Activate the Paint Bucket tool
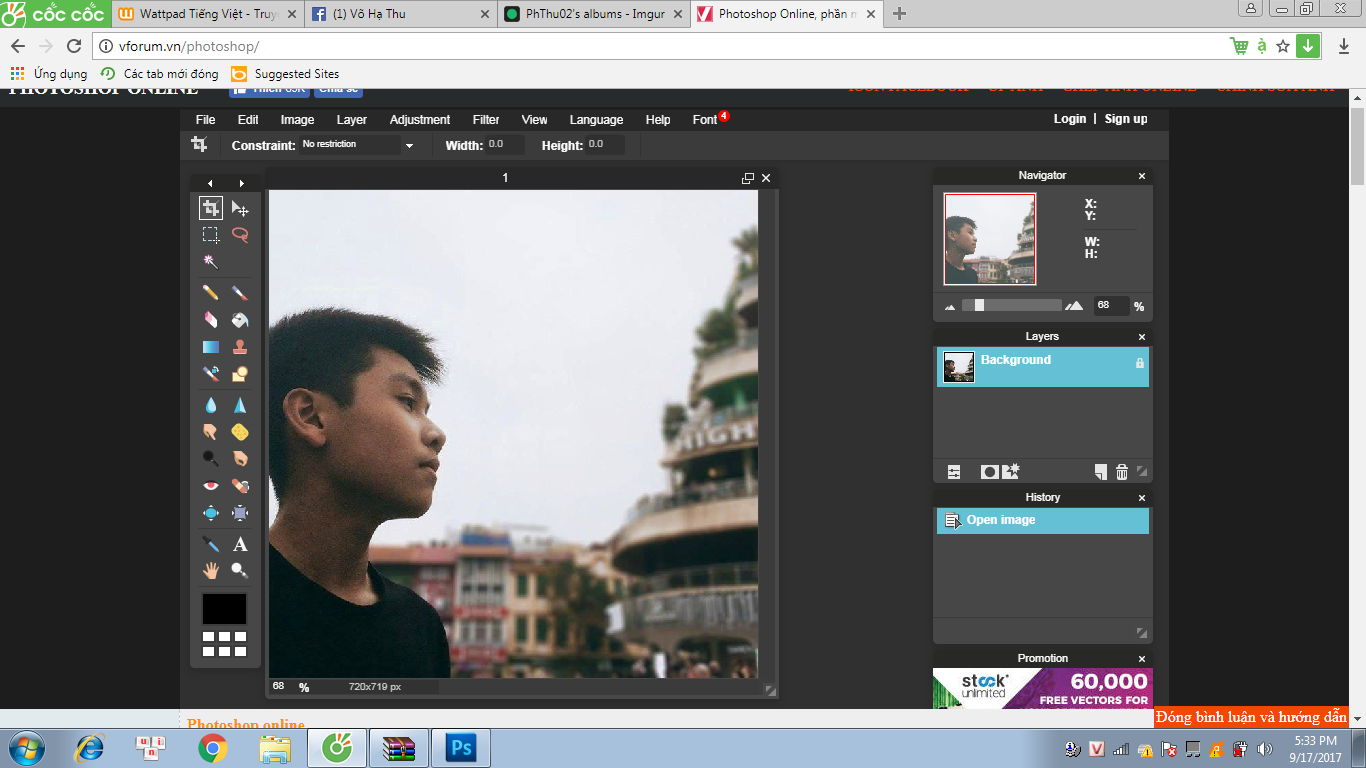Image resolution: width=1366 pixels, height=768 pixels. coord(240,320)
